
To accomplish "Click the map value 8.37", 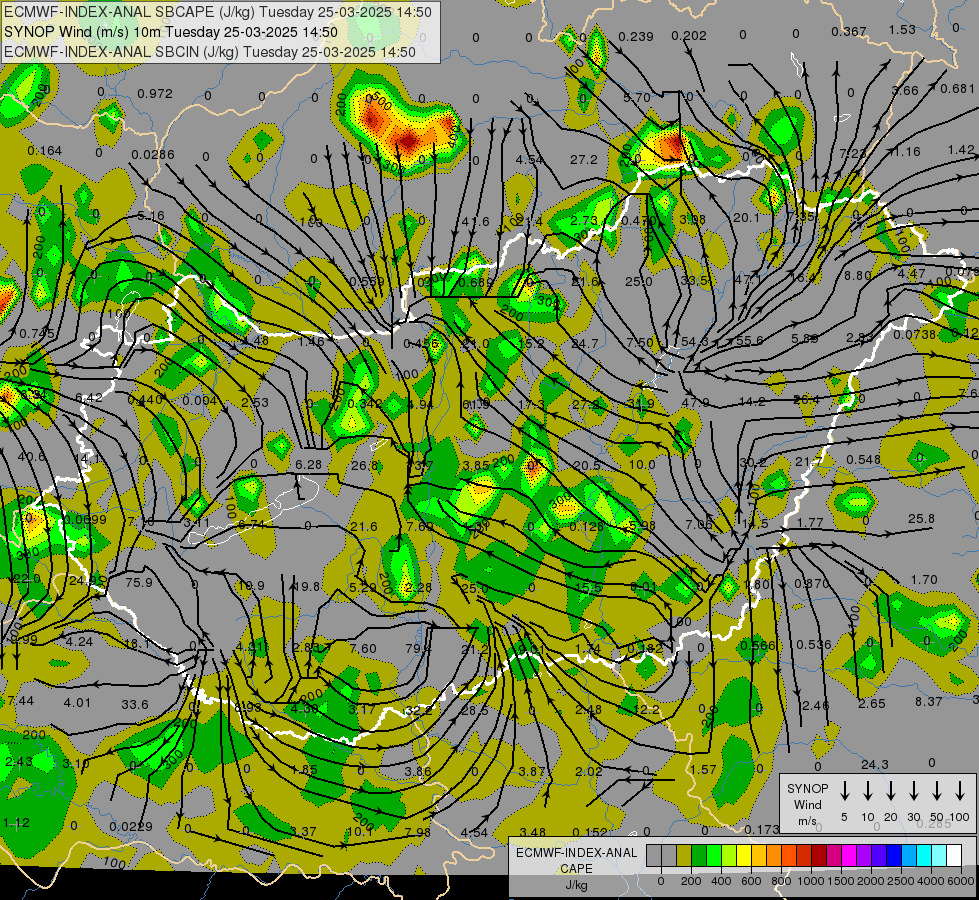I will click(x=928, y=701).
